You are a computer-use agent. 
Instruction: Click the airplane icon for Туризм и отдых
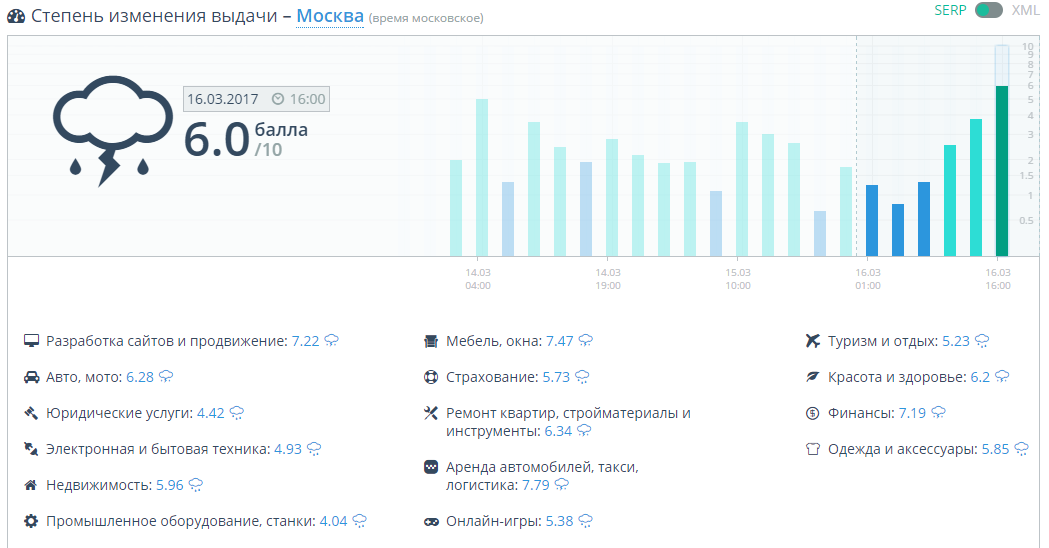pyautogui.click(x=813, y=341)
